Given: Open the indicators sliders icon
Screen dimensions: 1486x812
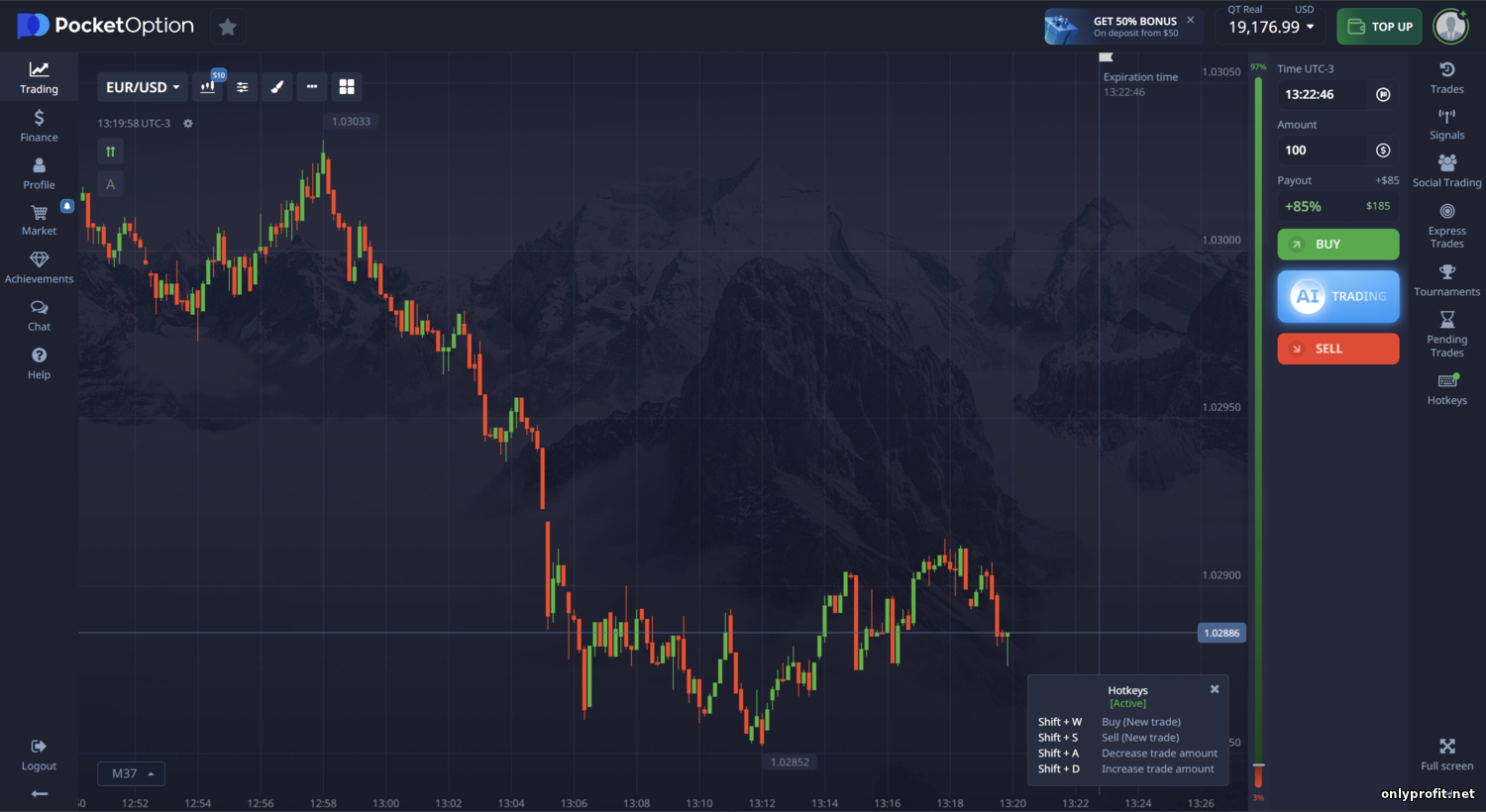Looking at the screenshot, I should coord(243,87).
